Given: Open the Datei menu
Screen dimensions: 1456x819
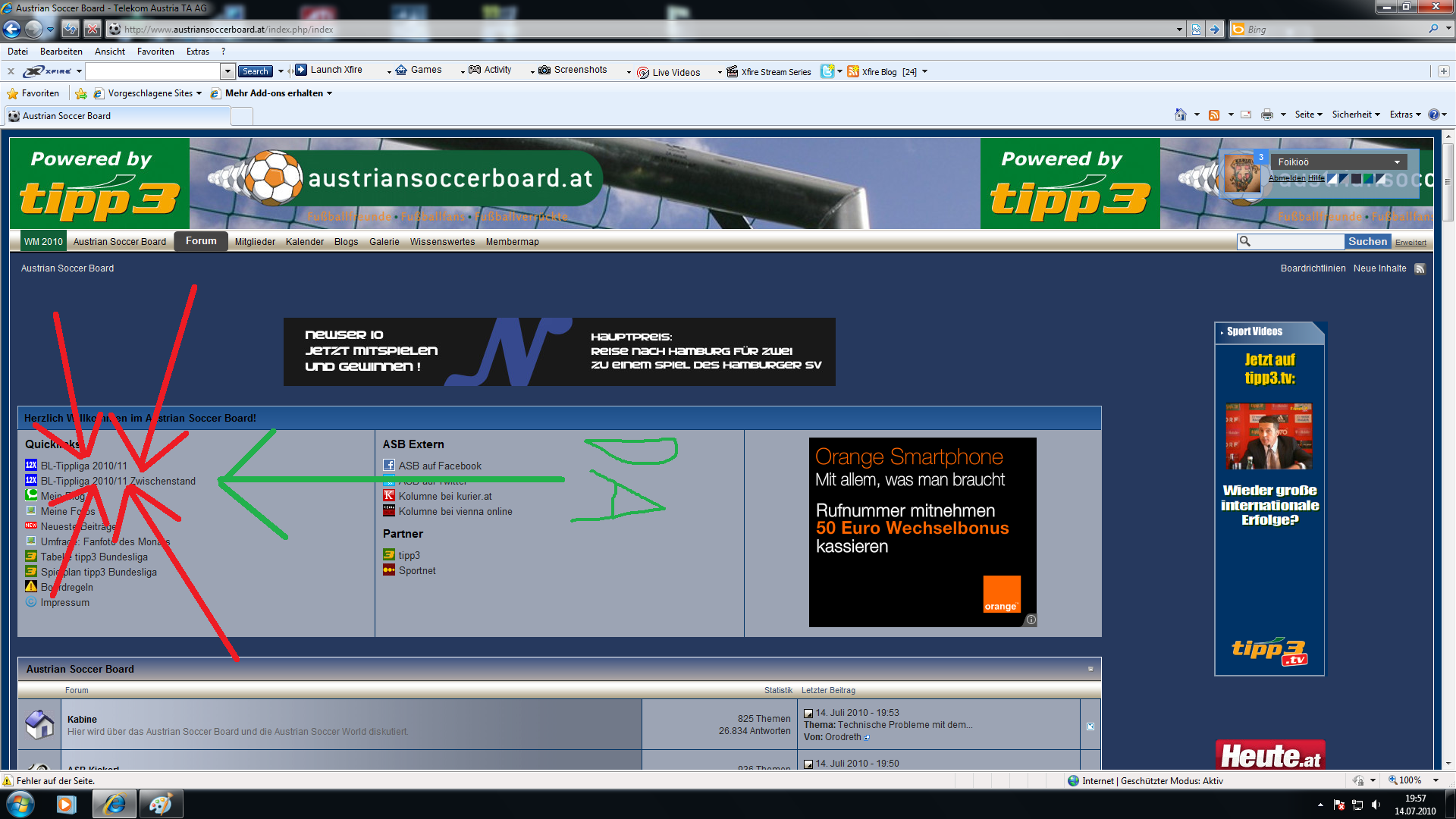Looking at the screenshot, I should click(17, 52).
